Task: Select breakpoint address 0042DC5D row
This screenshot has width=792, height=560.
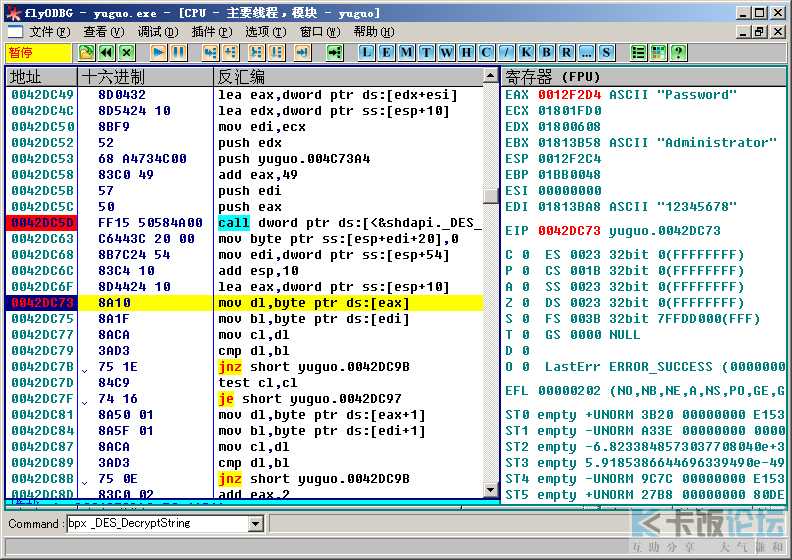Action: (42, 223)
